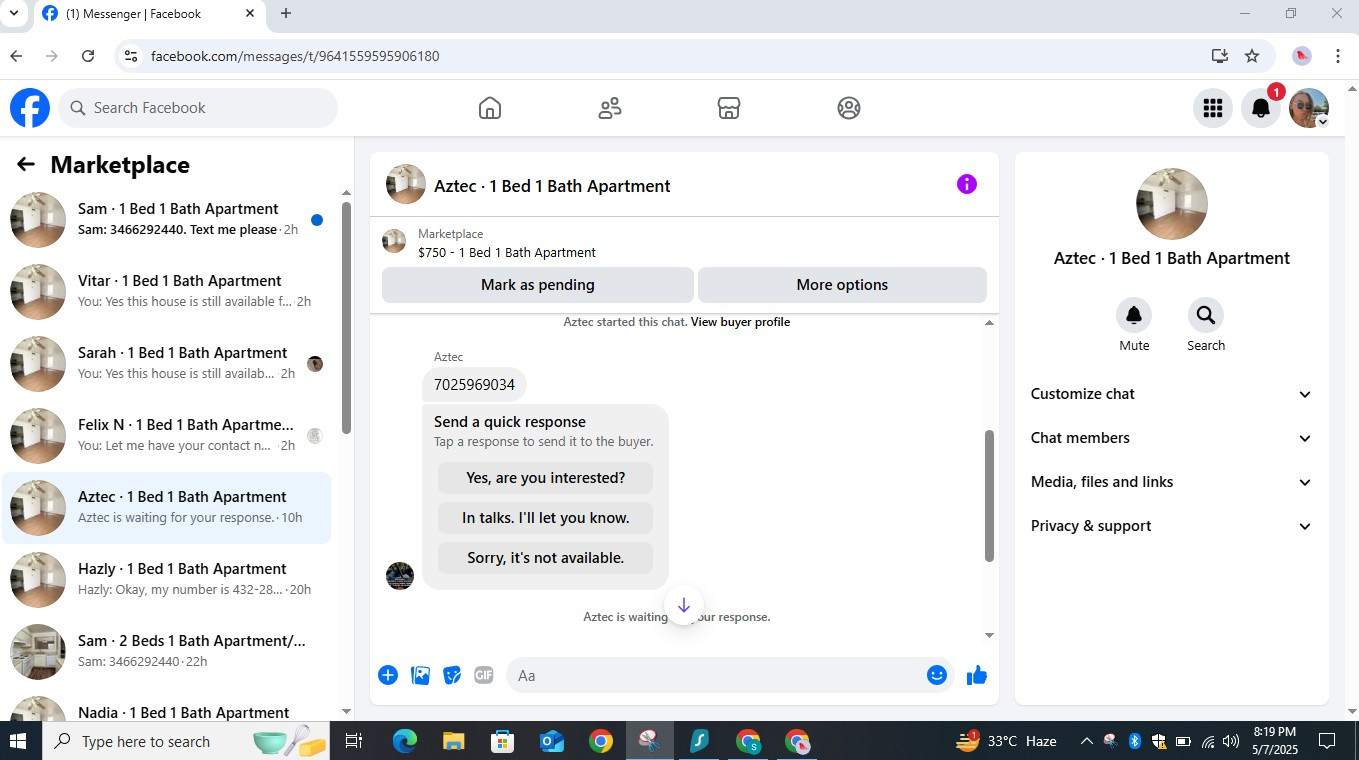Open the Facebook apps menu grid
1359x760 pixels.
click(1213, 108)
